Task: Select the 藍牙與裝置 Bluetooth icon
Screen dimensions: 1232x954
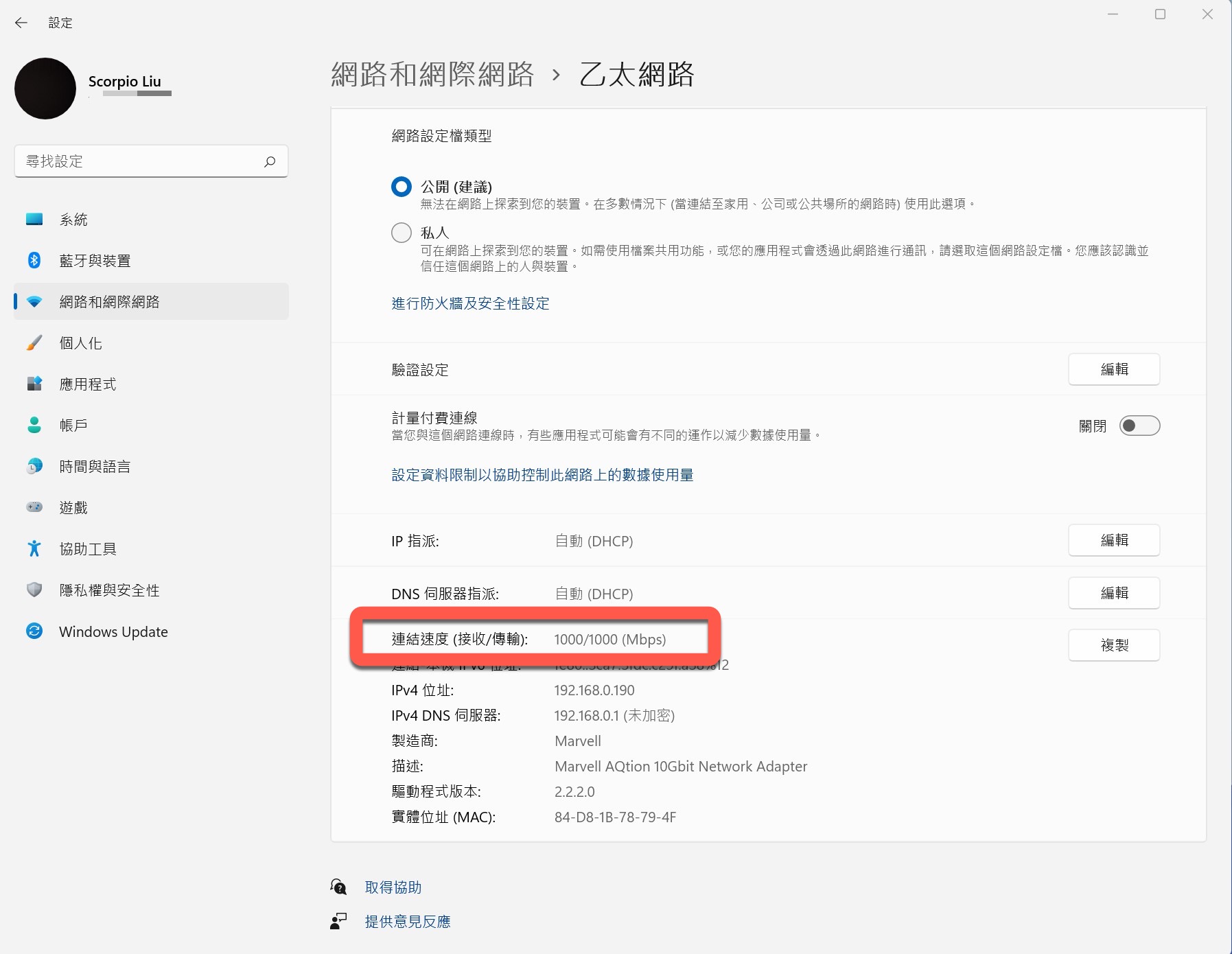Action: (x=34, y=260)
